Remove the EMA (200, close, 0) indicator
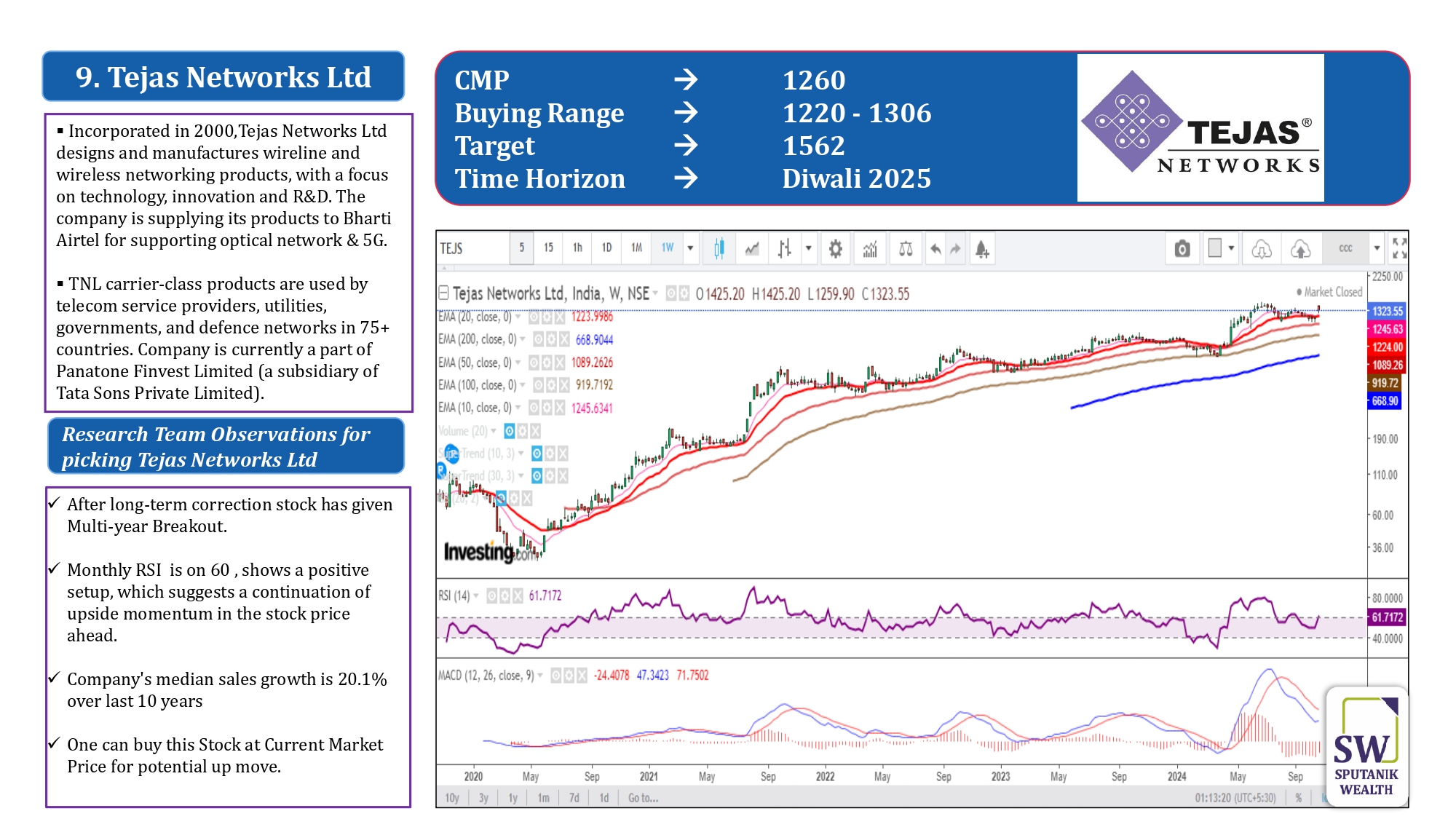The width and height of the screenshot is (1456, 819). [x=563, y=339]
